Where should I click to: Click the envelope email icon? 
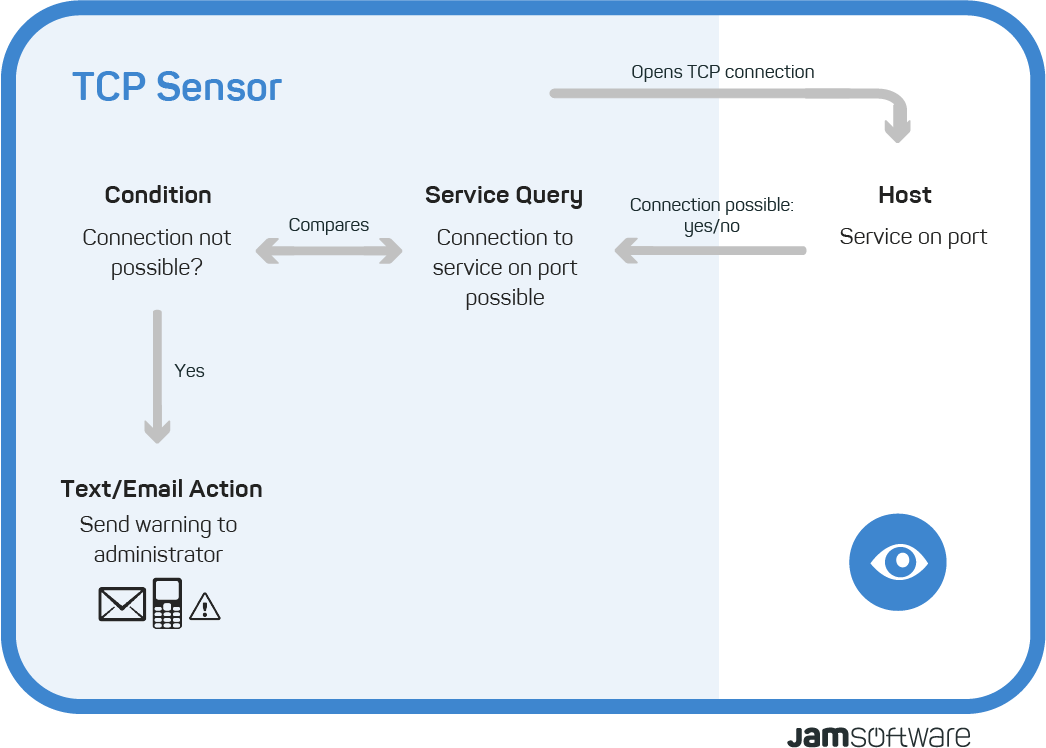(122, 604)
